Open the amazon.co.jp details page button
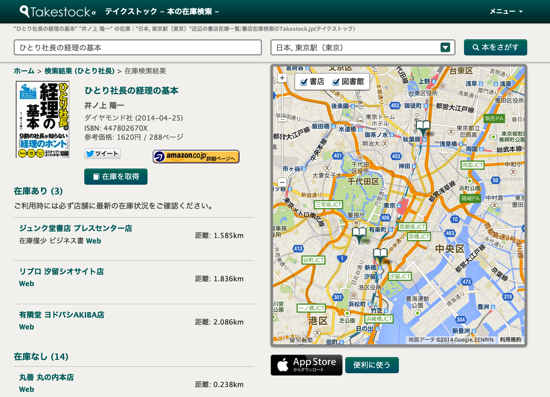The height and width of the screenshot is (397, 550). click(196, 156)
